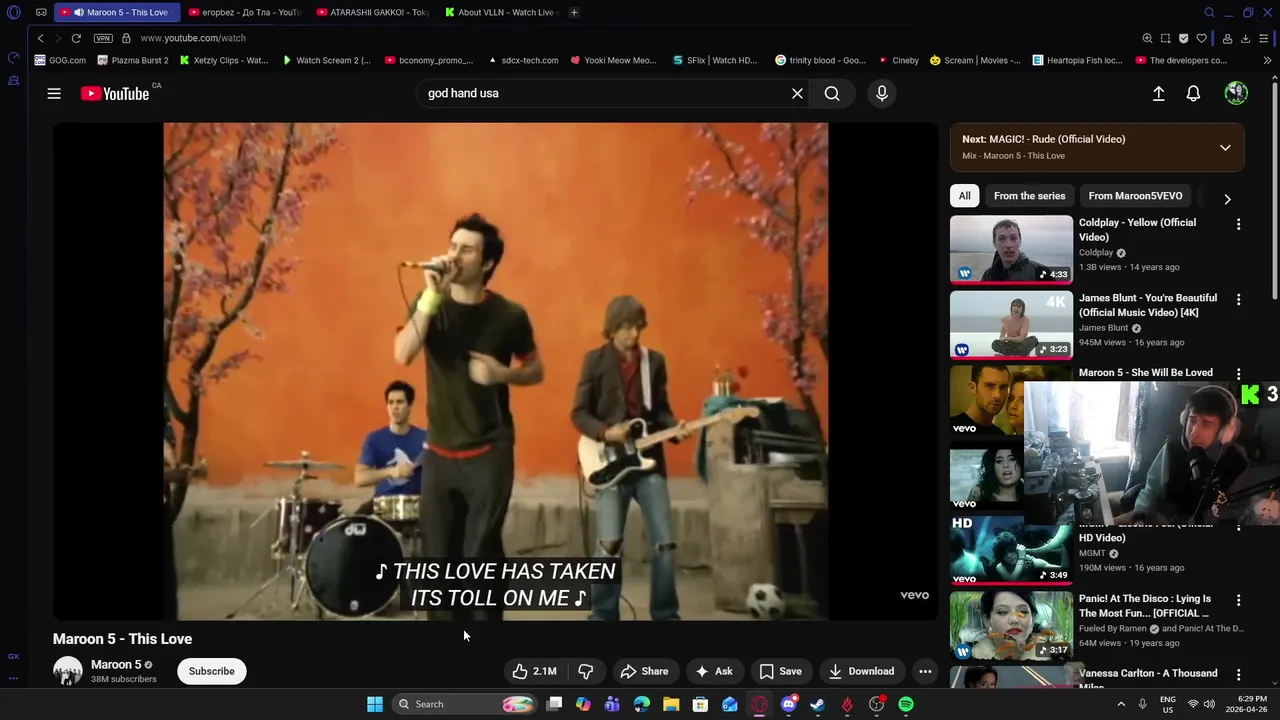Image resolution: width=1280 pixels, height=720 pixels.
Task: Share the video
Action: (644, 671)
